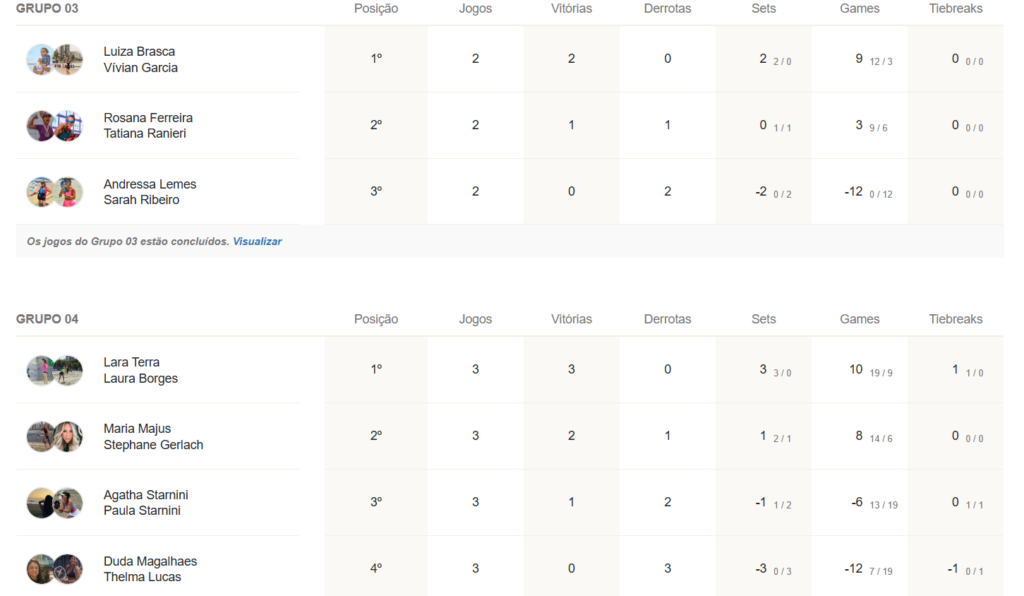1024x596 pixels.
Task: Click Luiza Brasca and Vivian Garcia's avatar photos
Action: point(54,60)
